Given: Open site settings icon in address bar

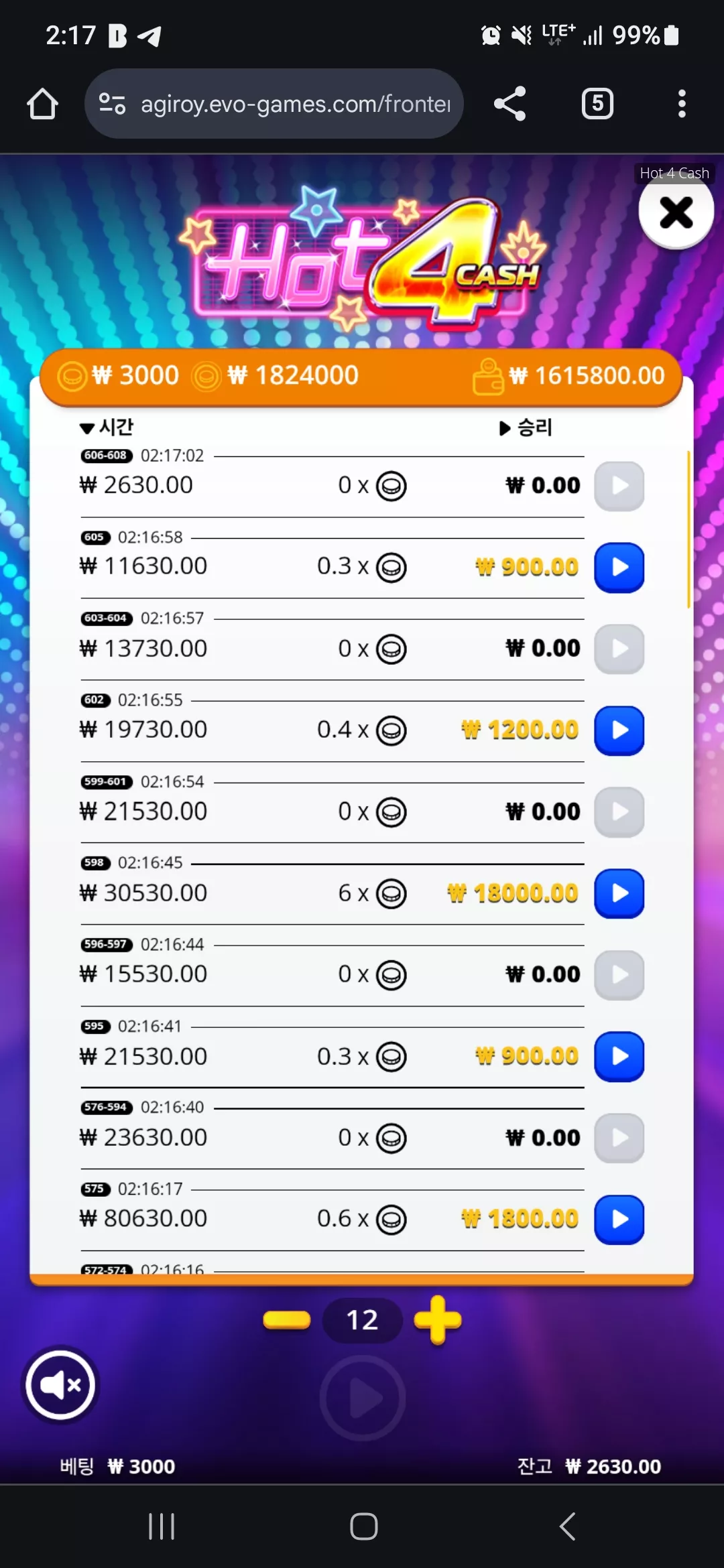Looking at the screenshot, I should click(112, 104).
